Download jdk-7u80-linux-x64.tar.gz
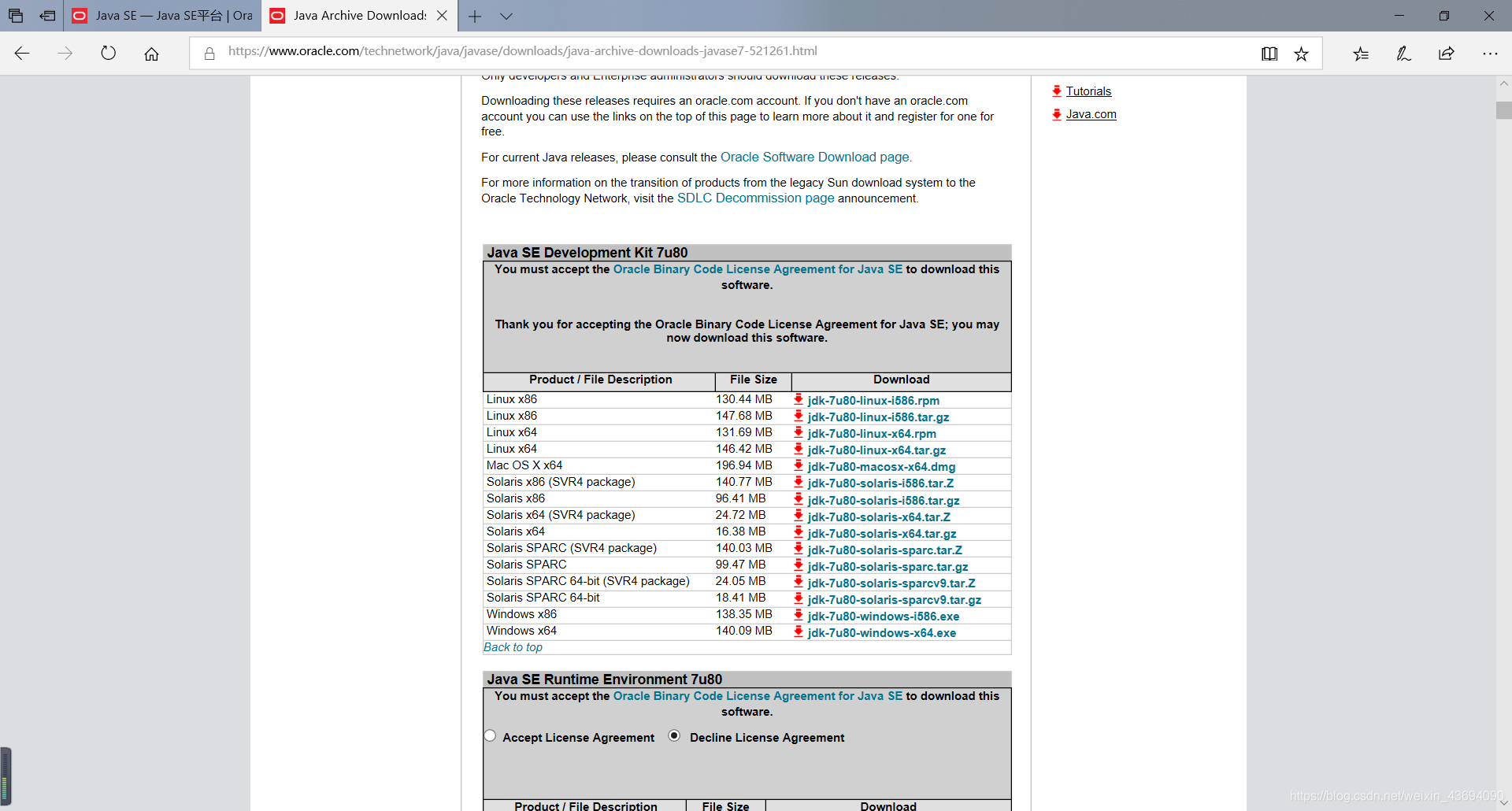 876,450
